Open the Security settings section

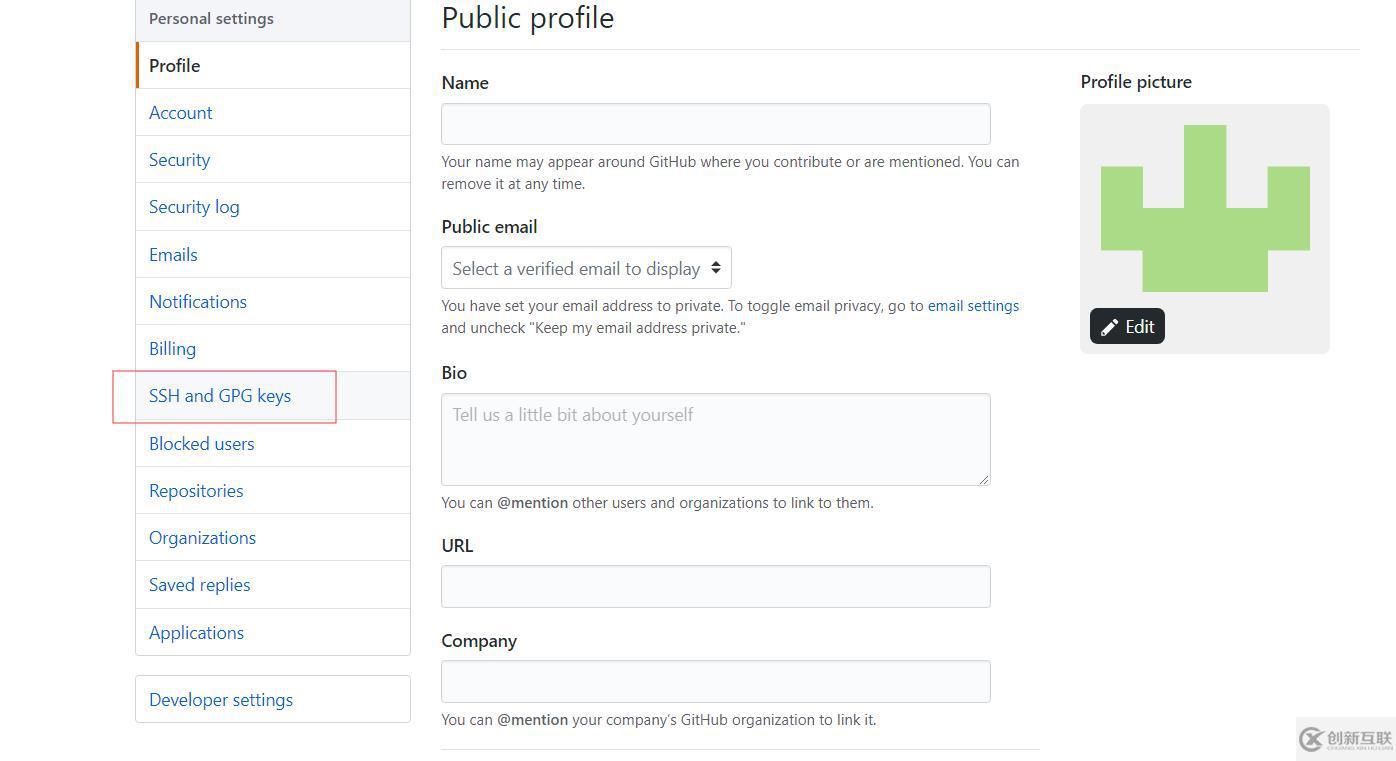[x=273, y=159]
